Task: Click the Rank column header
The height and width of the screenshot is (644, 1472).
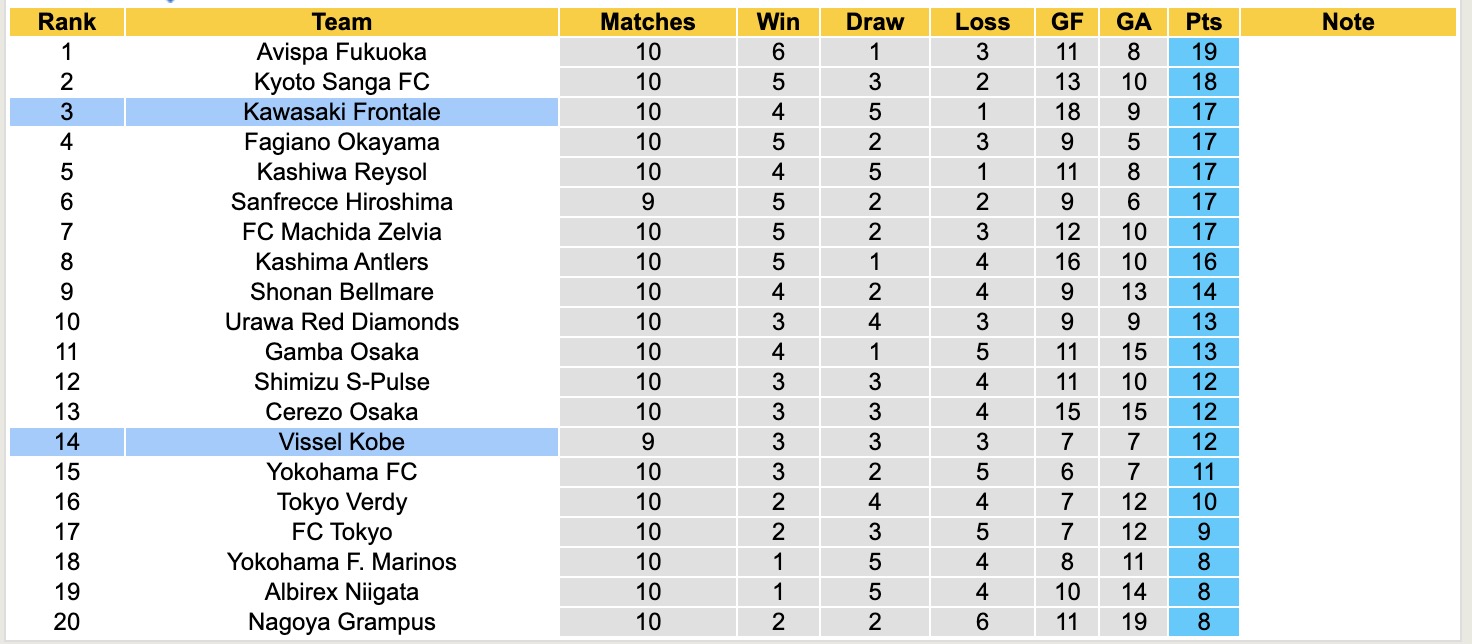Action: coord(67,22)
